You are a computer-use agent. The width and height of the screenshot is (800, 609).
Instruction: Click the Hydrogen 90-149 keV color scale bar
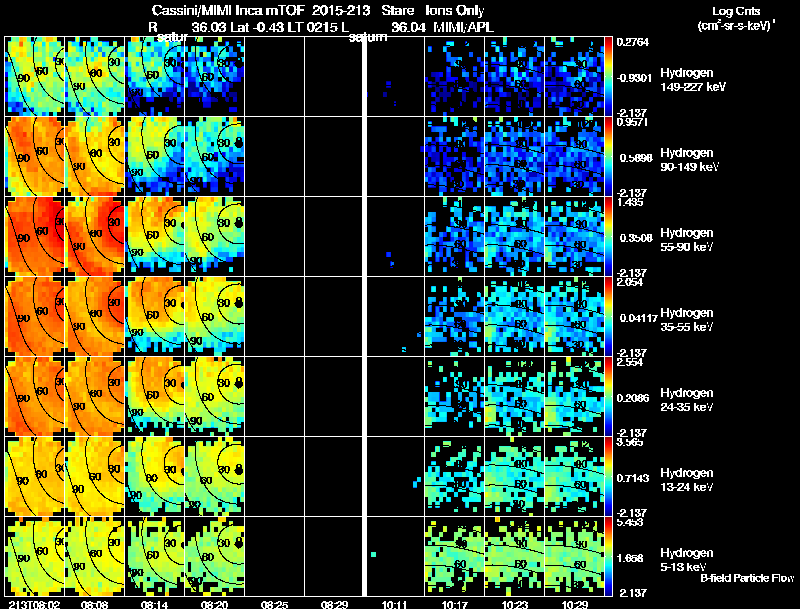pos(608,157)
